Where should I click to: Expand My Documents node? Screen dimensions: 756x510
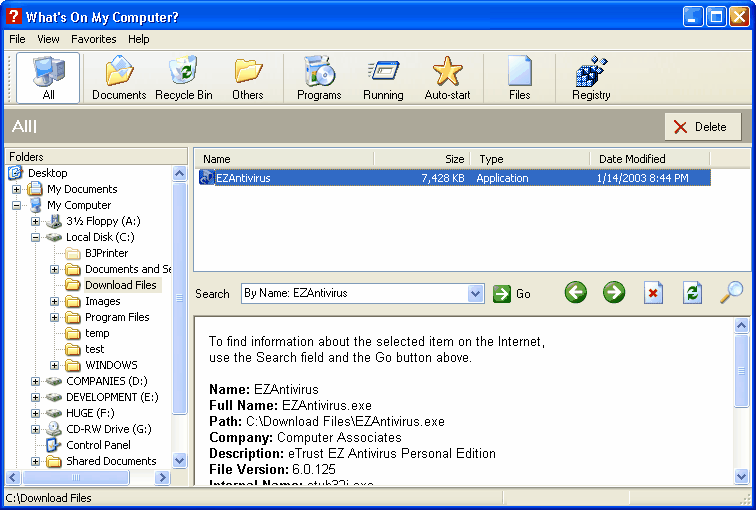tap(16, 189)
